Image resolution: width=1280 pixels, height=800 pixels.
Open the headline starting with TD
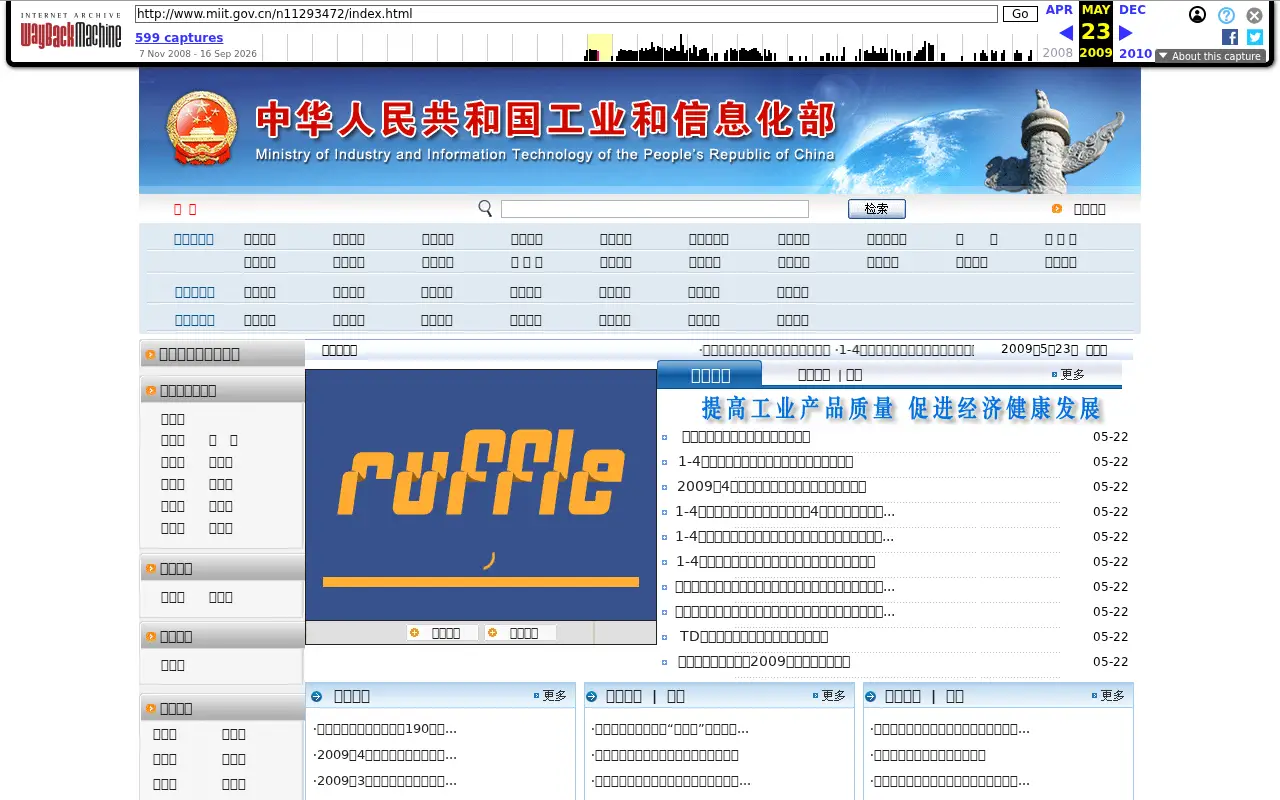(x=754, y=636)
